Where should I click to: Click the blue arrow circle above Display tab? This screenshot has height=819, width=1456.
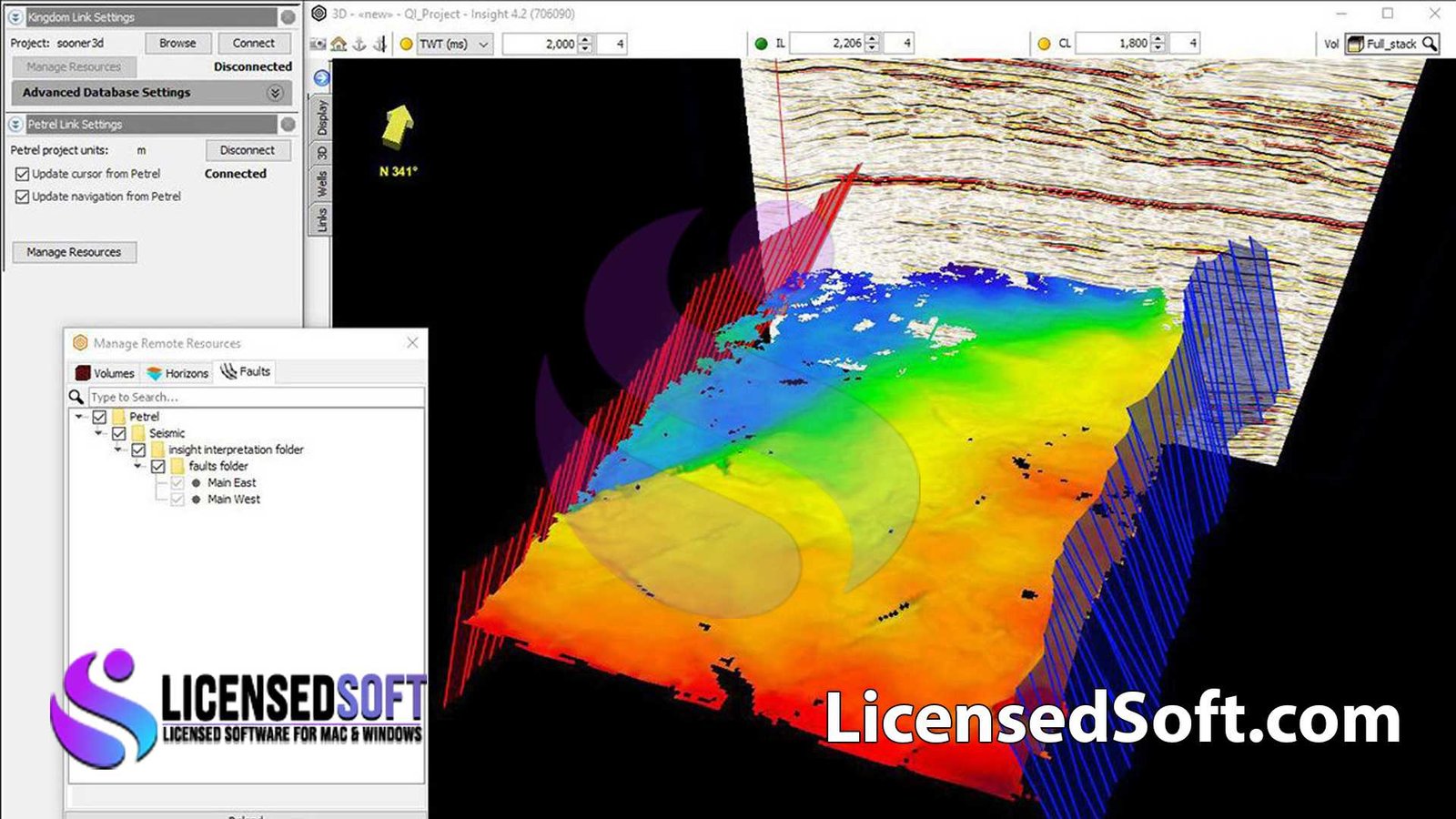[x=321, y=78]
